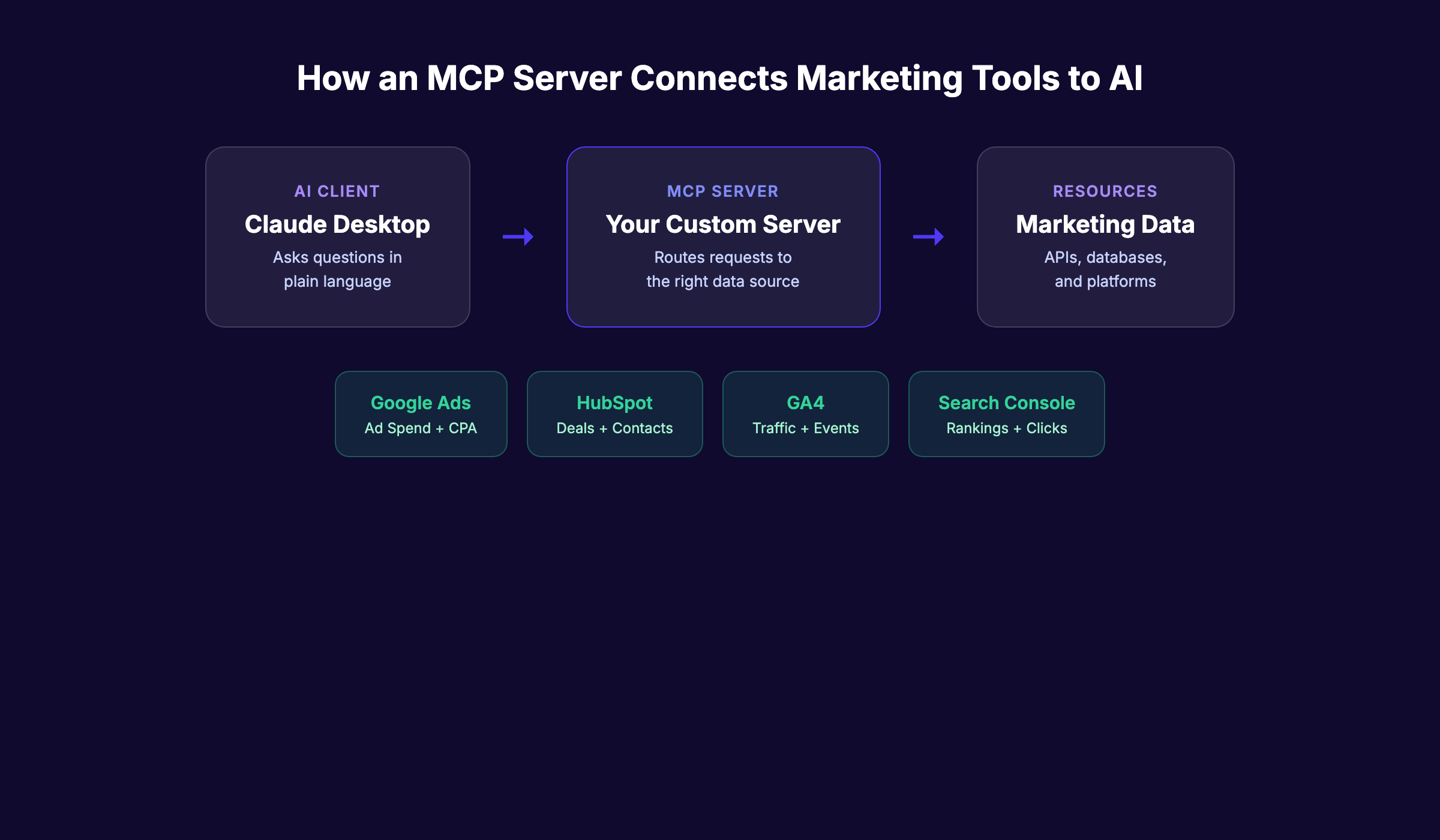
Task: Select the Google Ads card
Action: point(421,413)
